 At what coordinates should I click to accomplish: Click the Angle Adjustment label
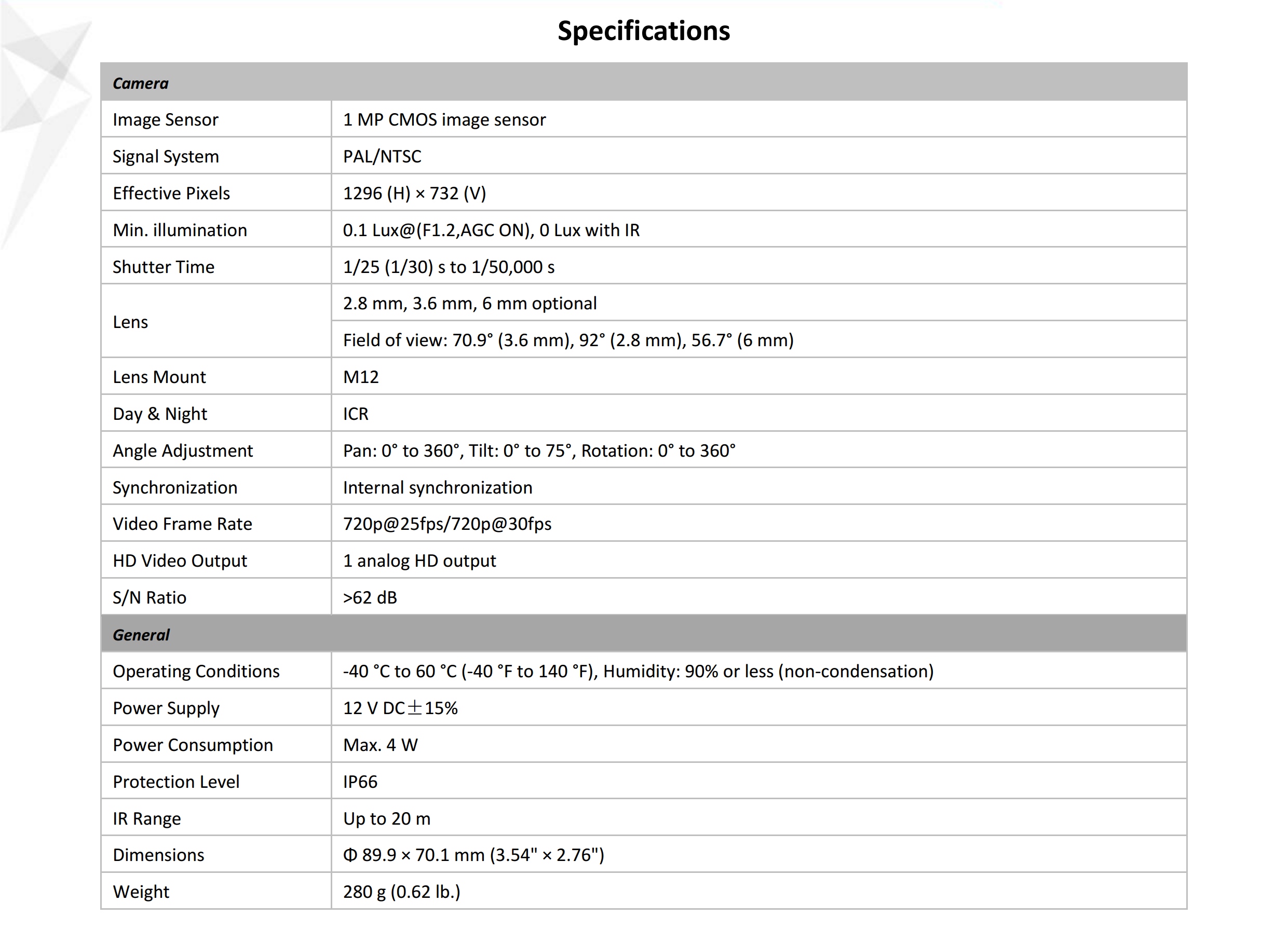click(182, 451)
